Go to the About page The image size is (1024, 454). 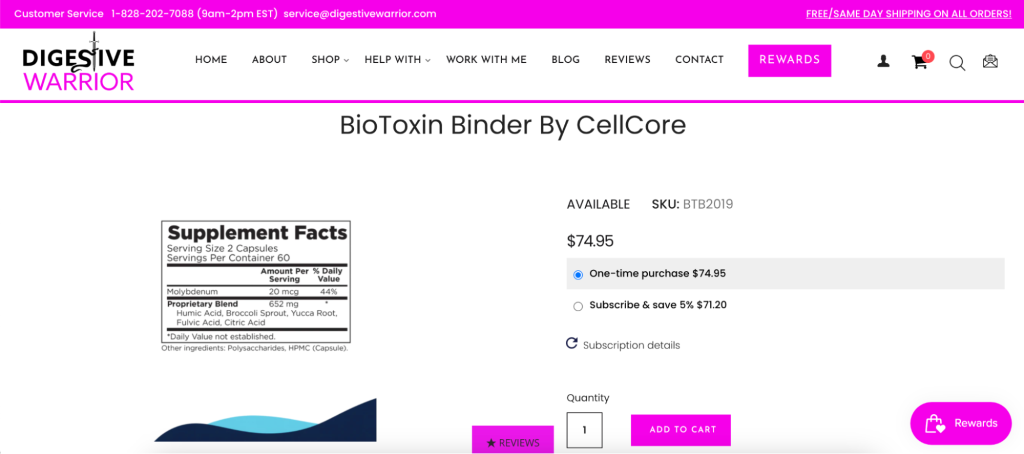point(269,60)
